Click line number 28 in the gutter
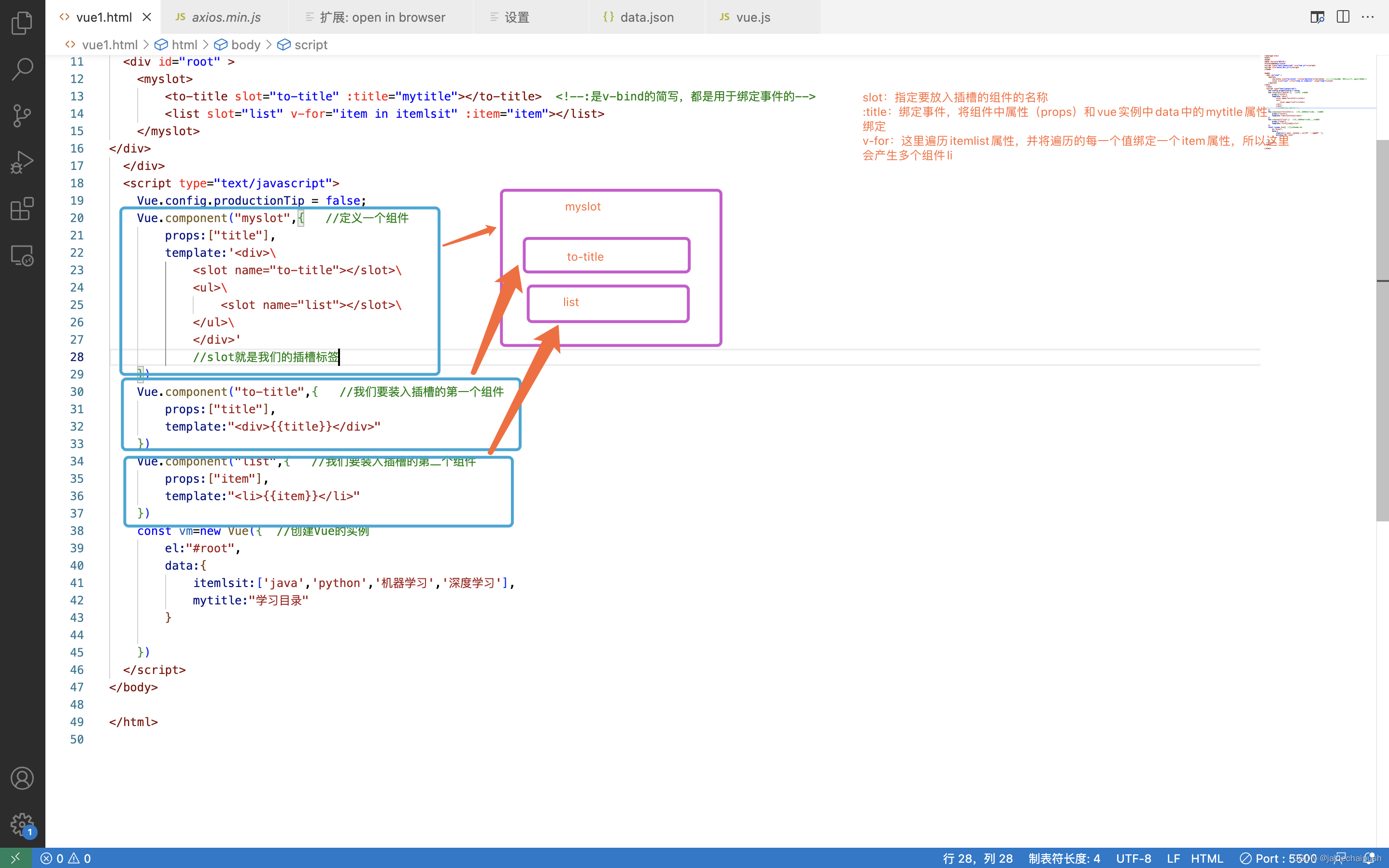 tap(77, 356)
